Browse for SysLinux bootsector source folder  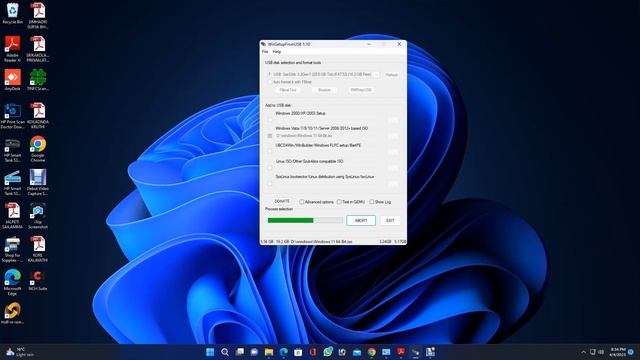pyautogui.click(x=393, y=184)
